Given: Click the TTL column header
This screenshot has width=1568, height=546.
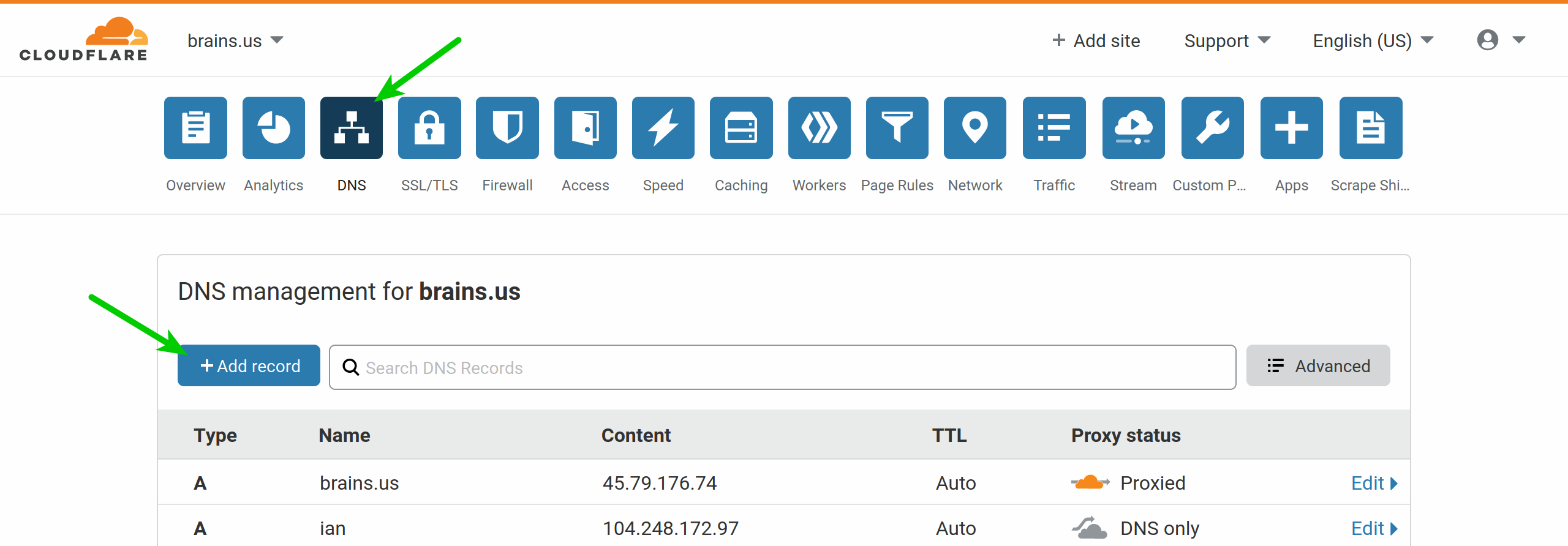Looking at the screenshot, I should 949,435.
